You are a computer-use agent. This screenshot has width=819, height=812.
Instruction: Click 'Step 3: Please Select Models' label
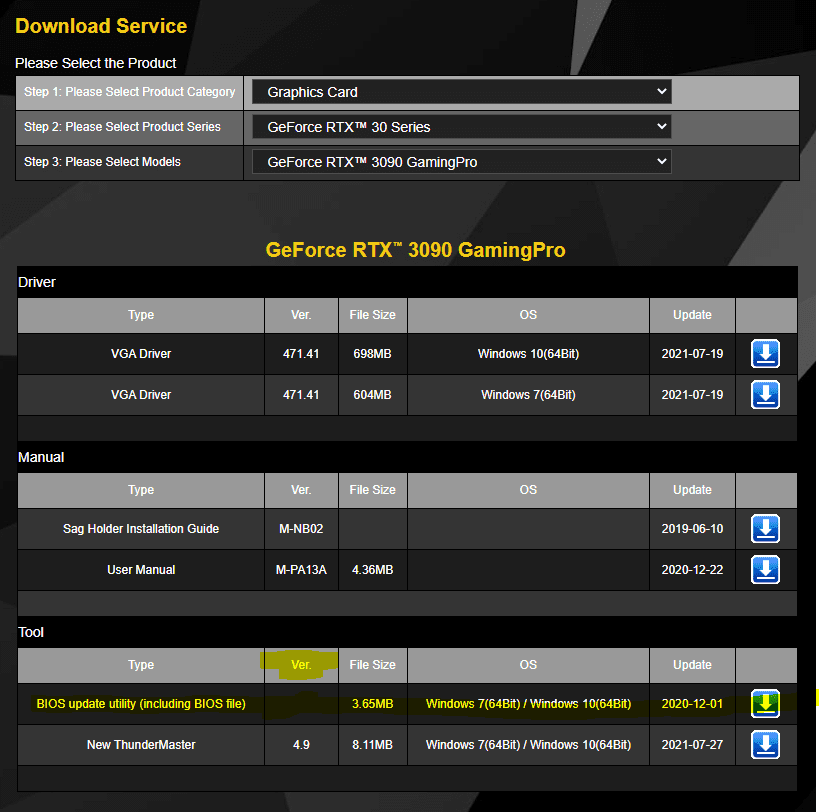(102, 162)
